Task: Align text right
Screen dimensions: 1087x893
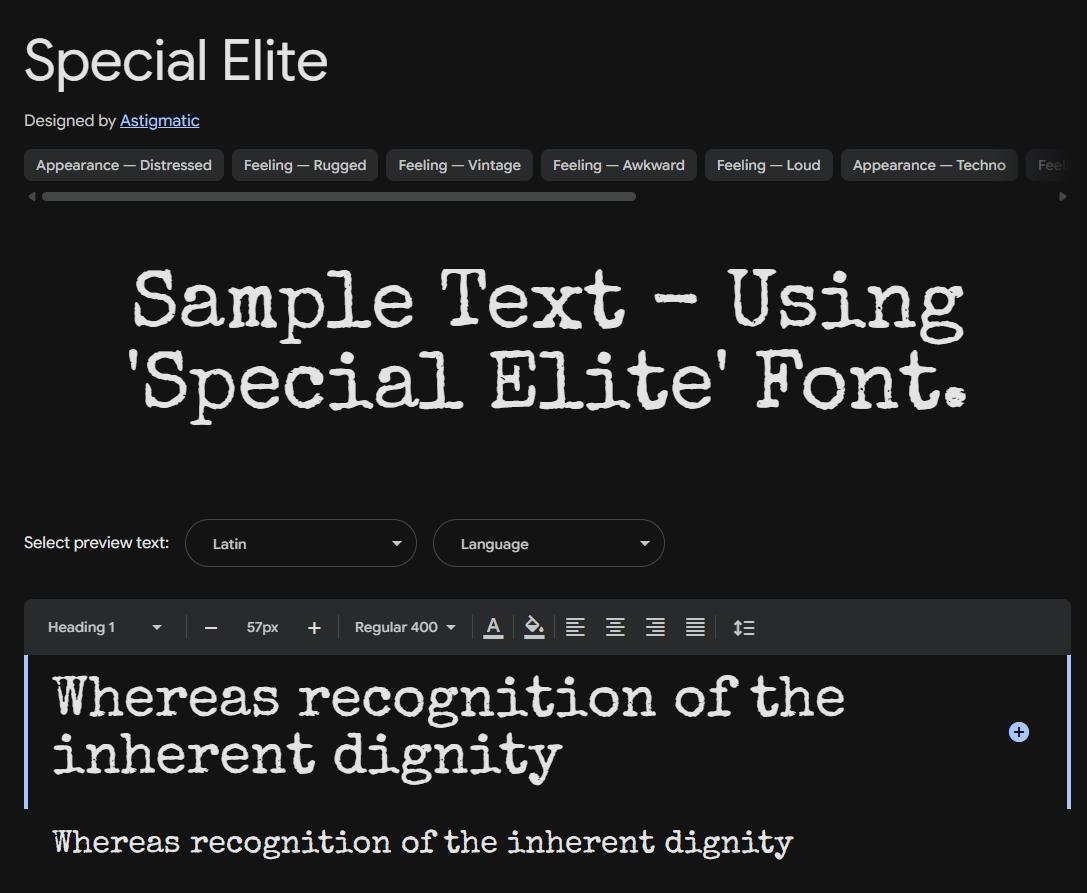Action: click(656, 627)
